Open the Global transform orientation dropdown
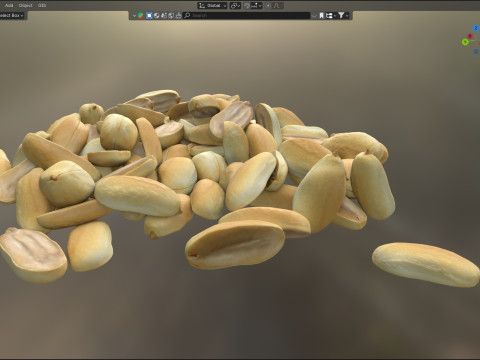 (x=212, y=6)
